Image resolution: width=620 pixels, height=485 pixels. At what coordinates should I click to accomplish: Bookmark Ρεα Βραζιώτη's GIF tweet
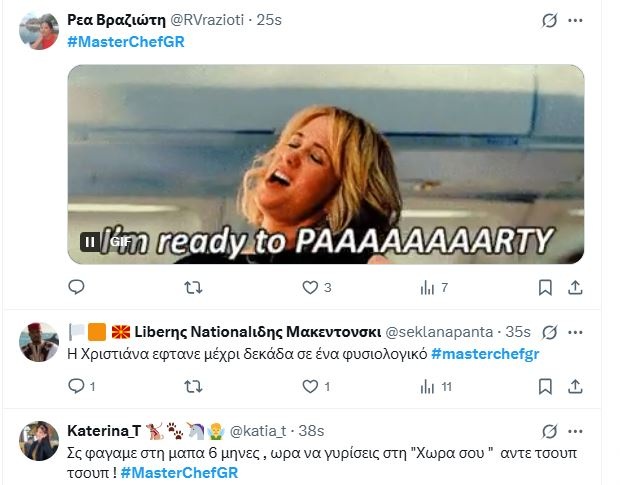pyautogui.click(x=545, y=287)
